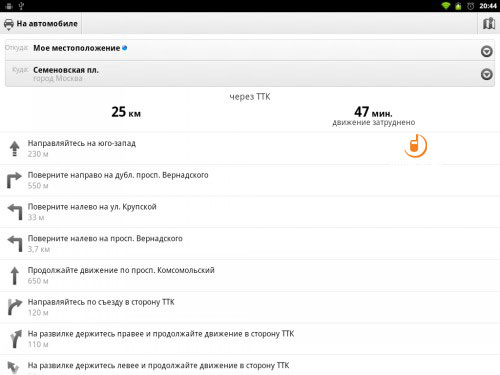
Task: Tap the keep-right fork icon
Action: (x=15, y=339)
